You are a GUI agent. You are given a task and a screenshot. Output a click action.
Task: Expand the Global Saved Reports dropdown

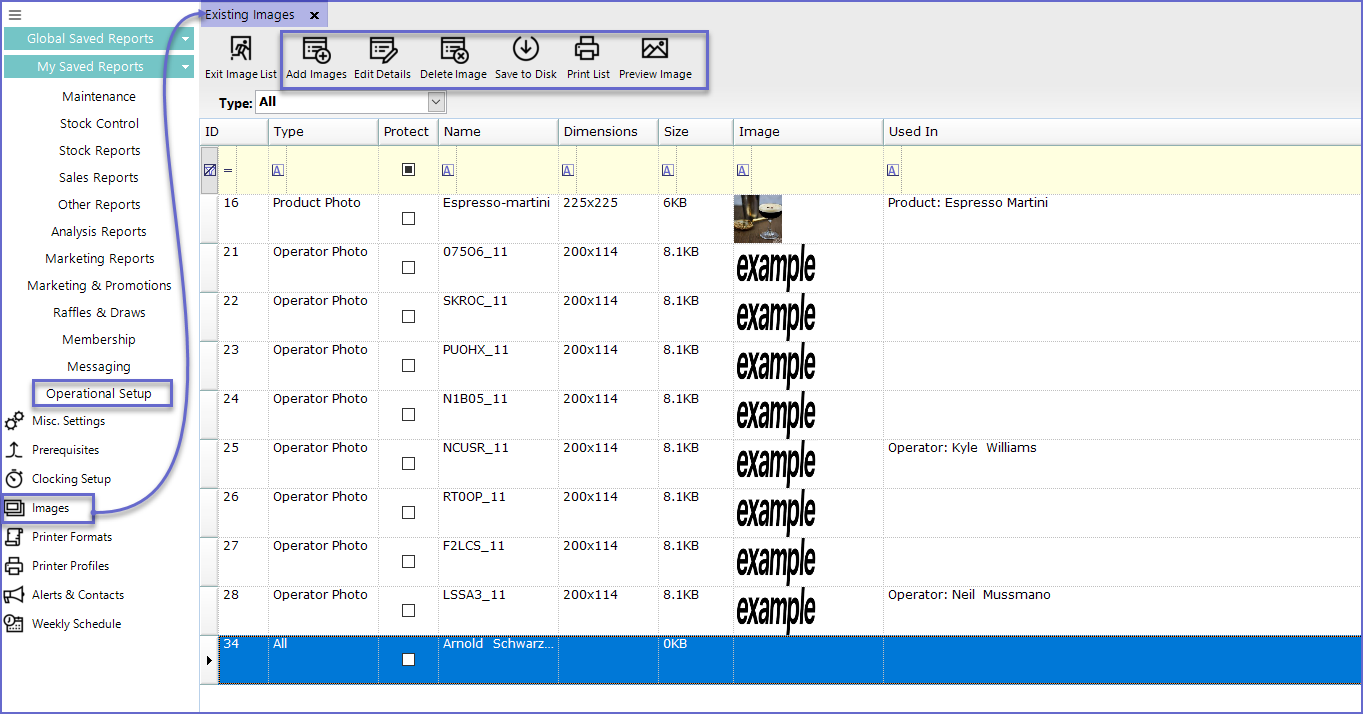[x=186, y=39]
